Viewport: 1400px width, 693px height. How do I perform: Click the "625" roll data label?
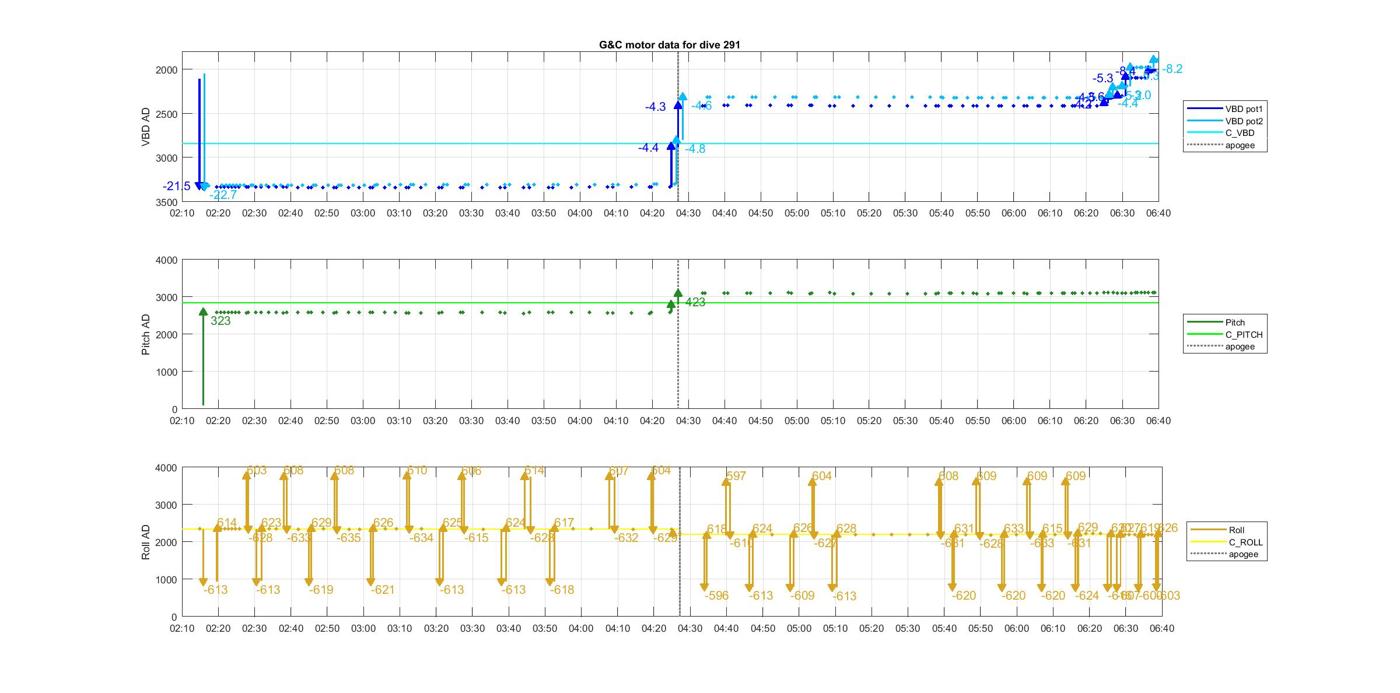tap(453, 523)
